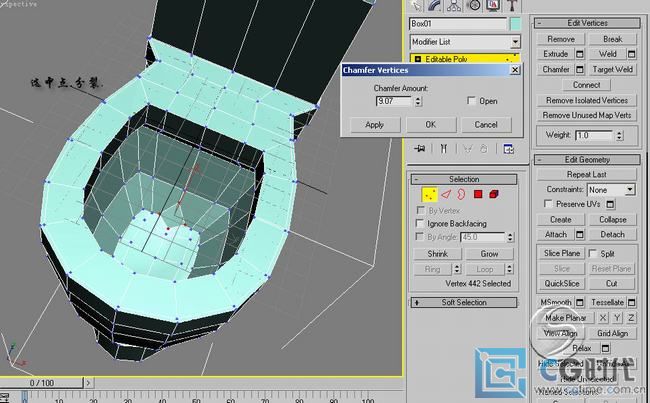Screen dimensions: 650x403
Task: Open the object color swatch next to Box01
Action: [x=515, y=24]
